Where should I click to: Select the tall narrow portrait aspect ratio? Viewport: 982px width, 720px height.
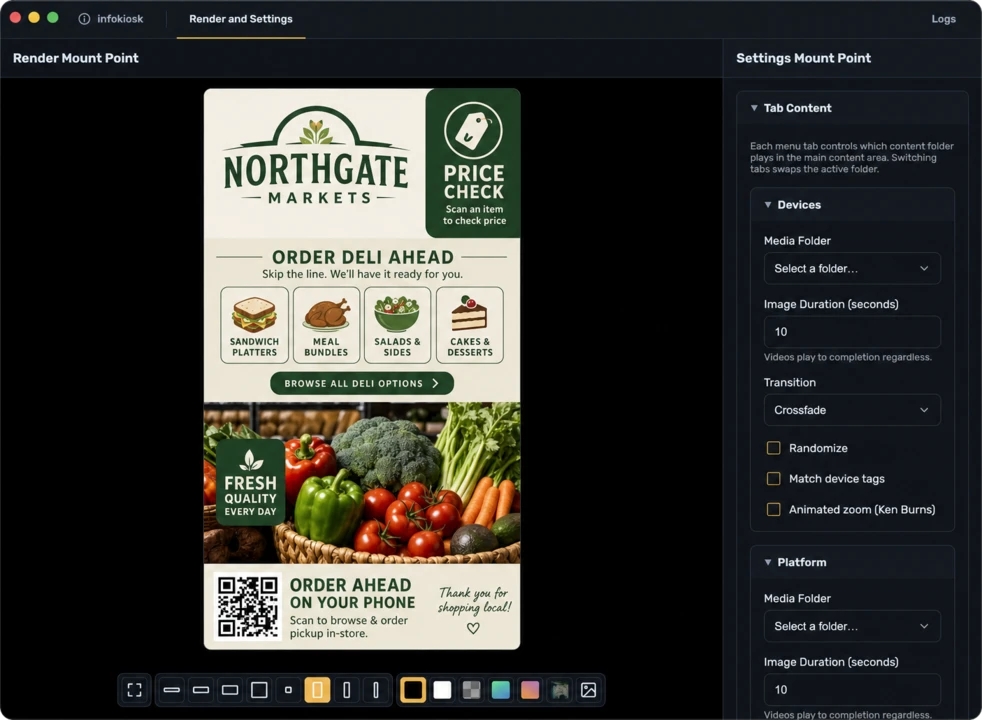pos(346,690)
